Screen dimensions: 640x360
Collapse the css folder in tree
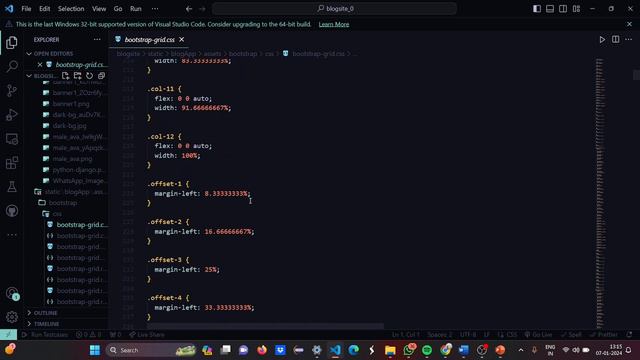(x=52, y=214)
